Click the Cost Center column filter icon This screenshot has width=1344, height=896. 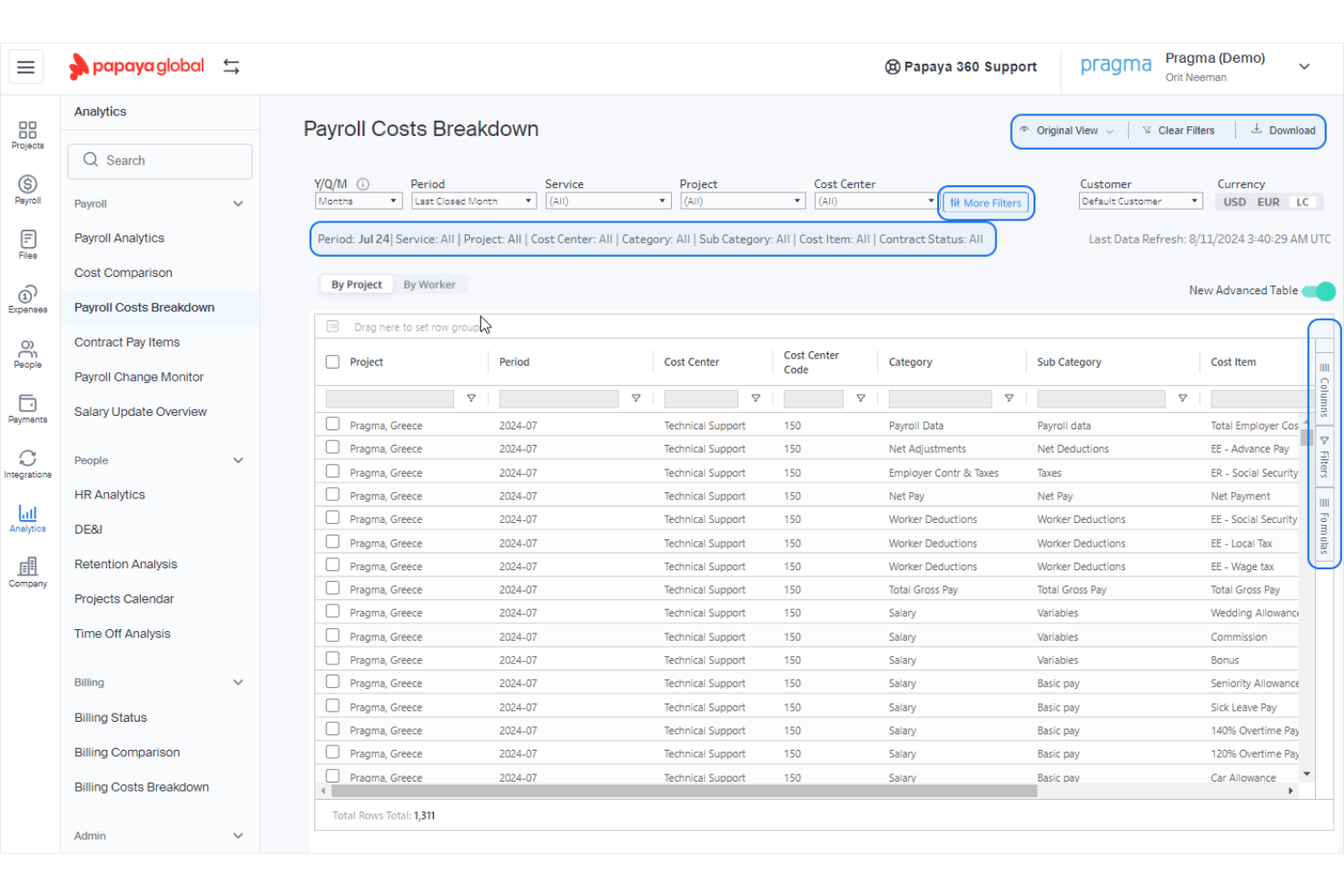[756, 399]
